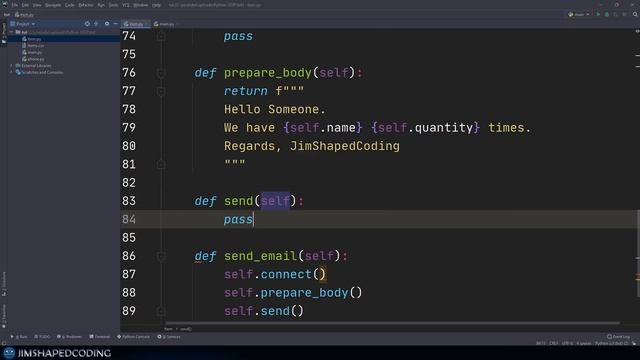Open the Event Log
Screen dimensions: 640x360
click(619, 337)
